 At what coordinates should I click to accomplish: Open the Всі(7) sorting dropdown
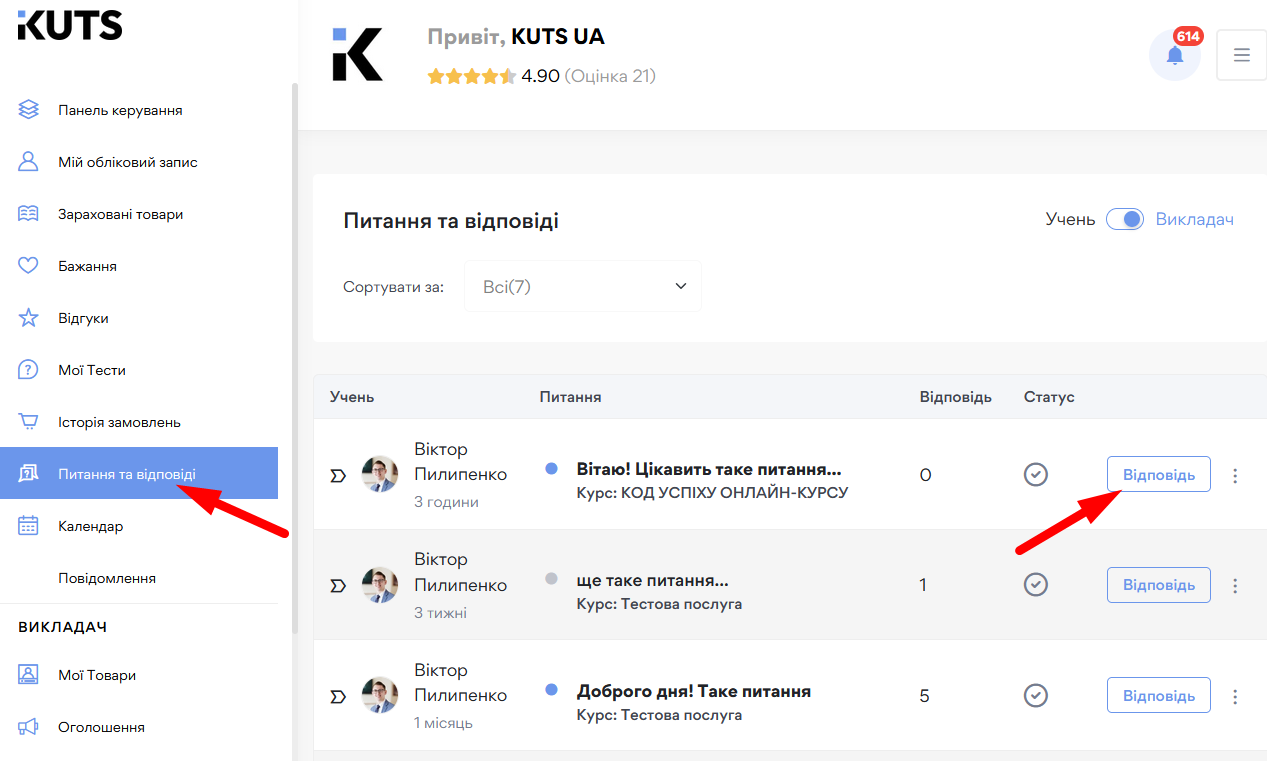click(583, 285)
